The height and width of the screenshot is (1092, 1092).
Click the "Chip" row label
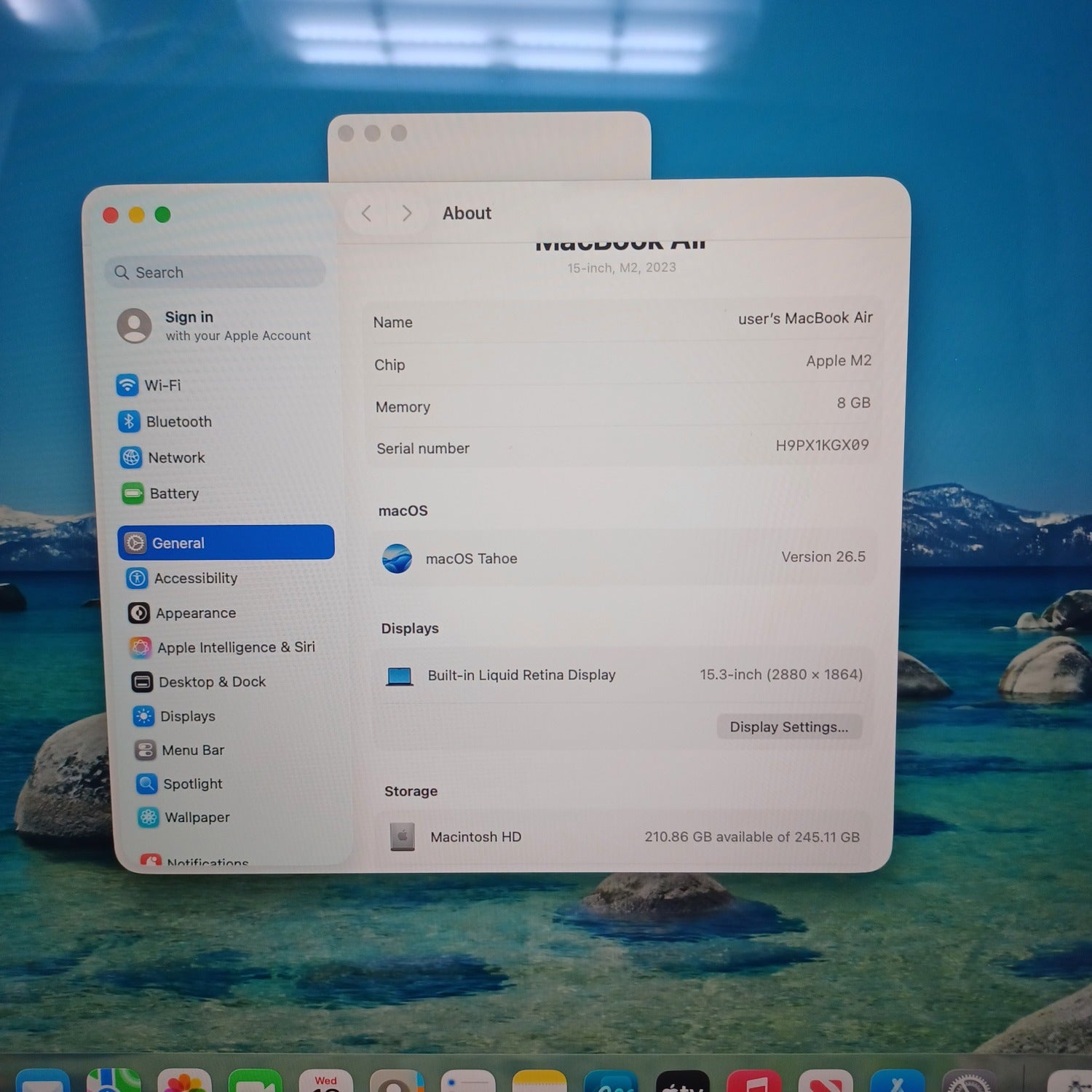[389, 365]
